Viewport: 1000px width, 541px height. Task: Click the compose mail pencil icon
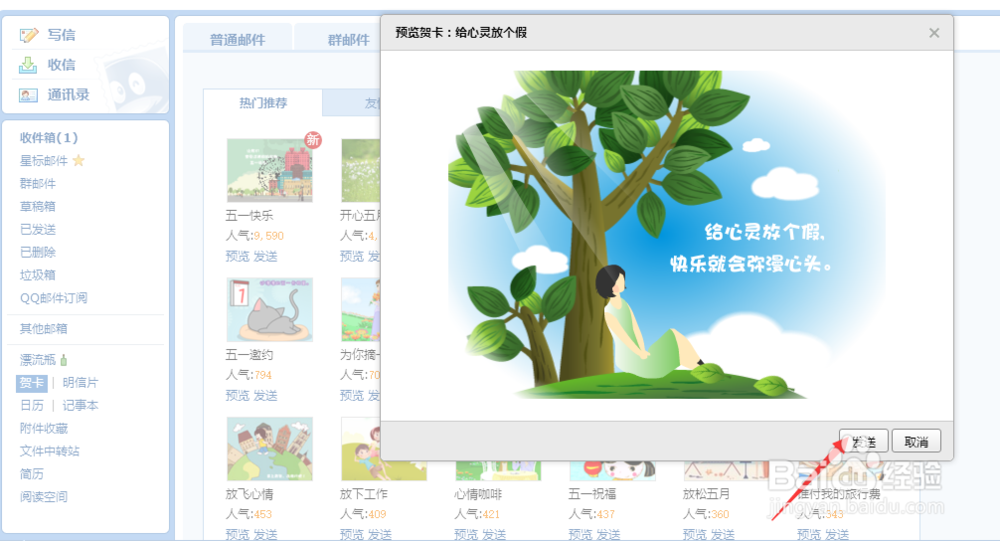click(x=29, y=35)
